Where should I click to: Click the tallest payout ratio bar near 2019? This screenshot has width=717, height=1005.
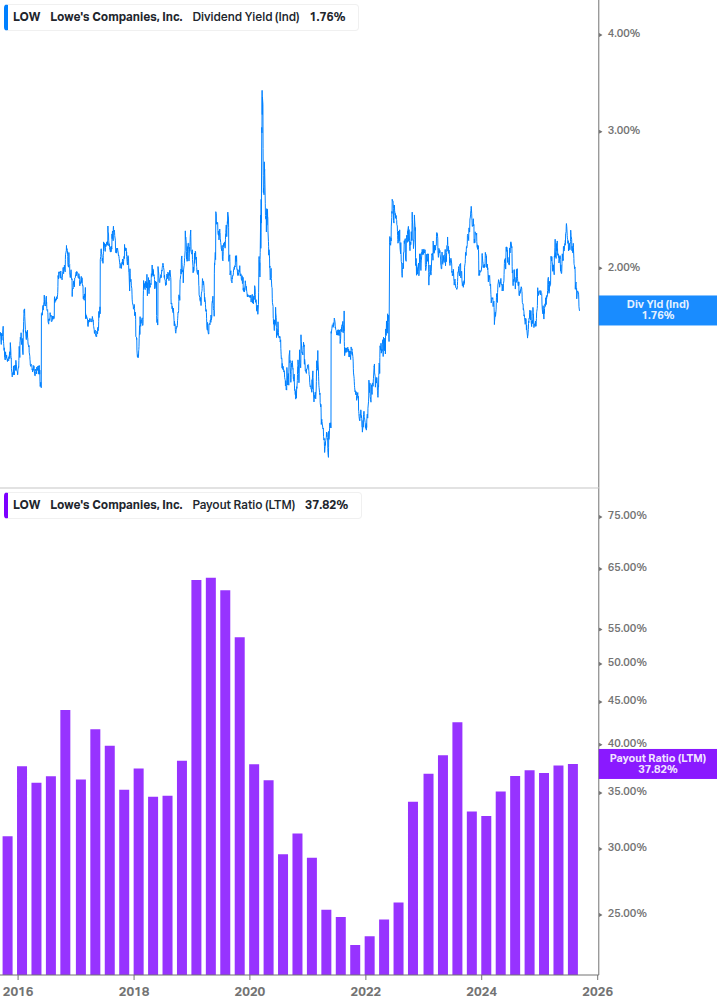coord(211,776)
